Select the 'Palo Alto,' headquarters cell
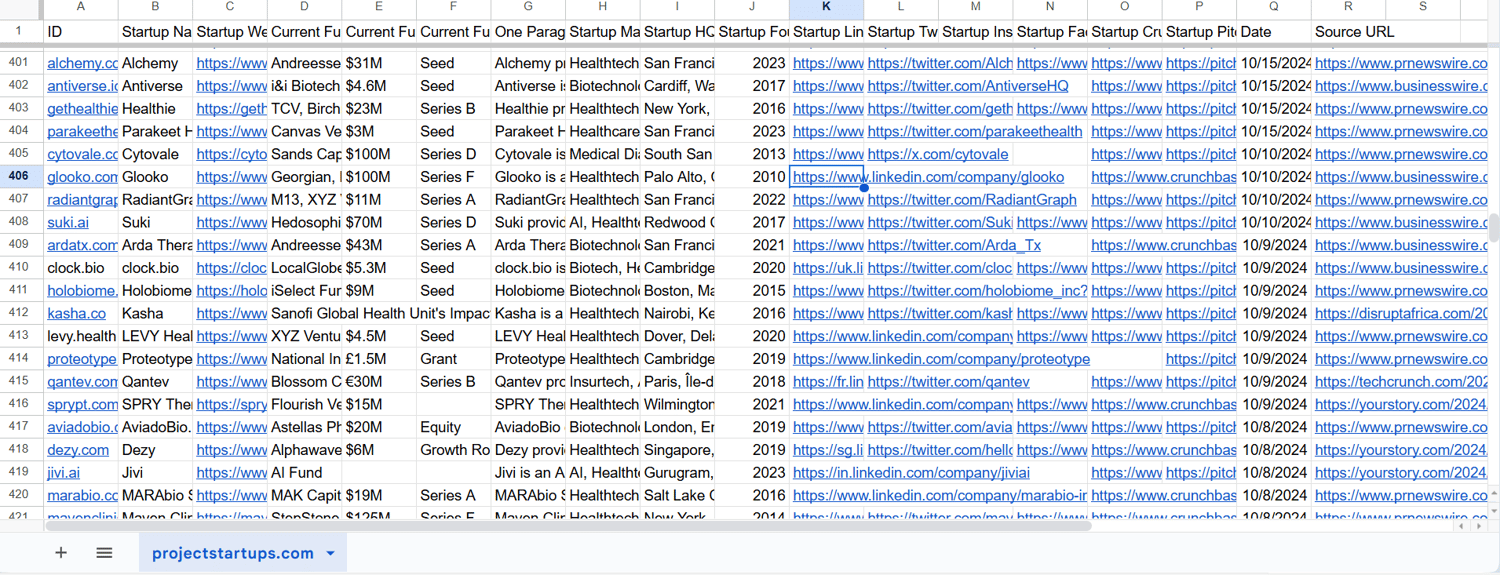The height and width of the screenshot is (575, 1500). click(678, 177)
